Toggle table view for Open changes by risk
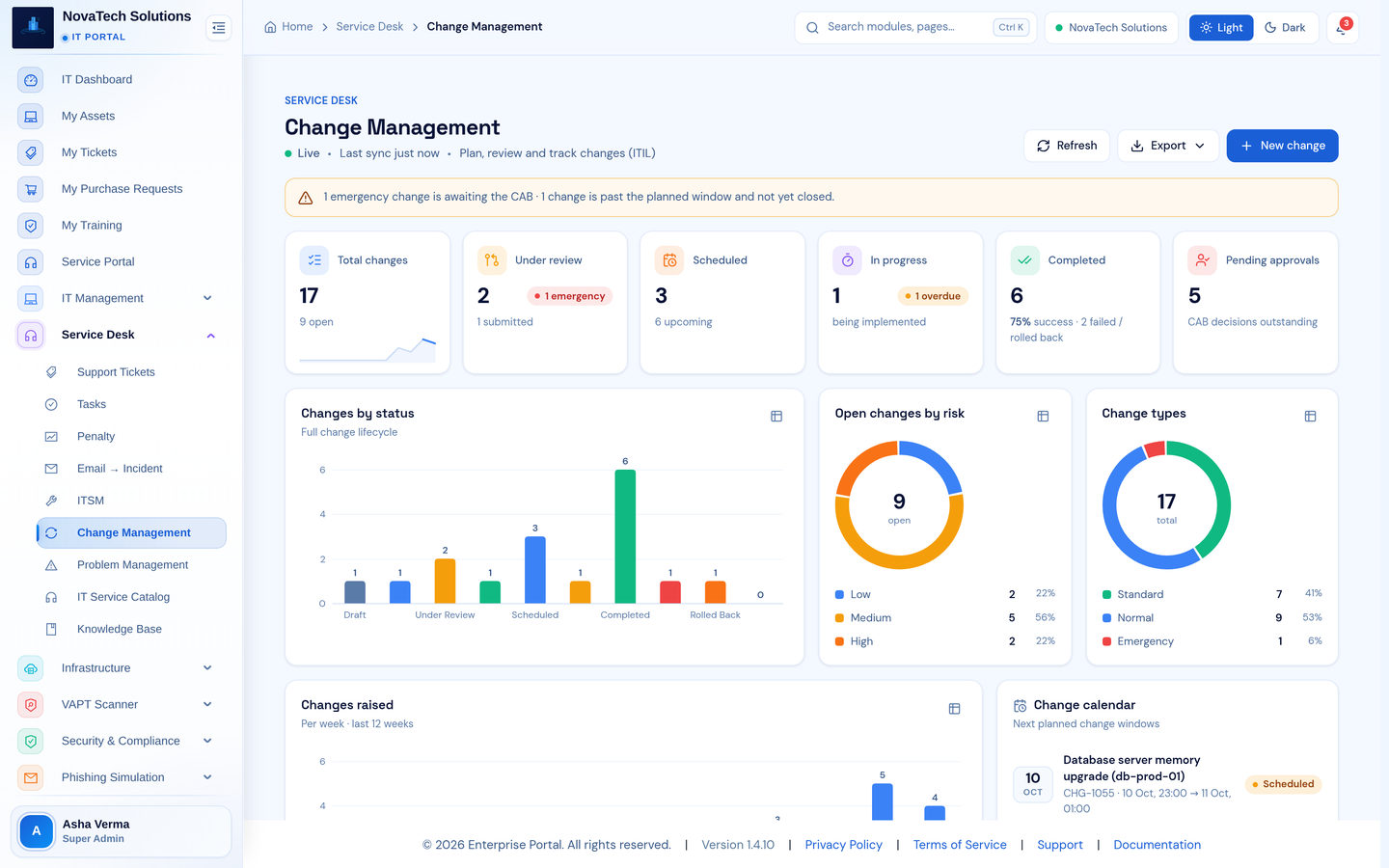1389x868 pixels. (1043, 417)
